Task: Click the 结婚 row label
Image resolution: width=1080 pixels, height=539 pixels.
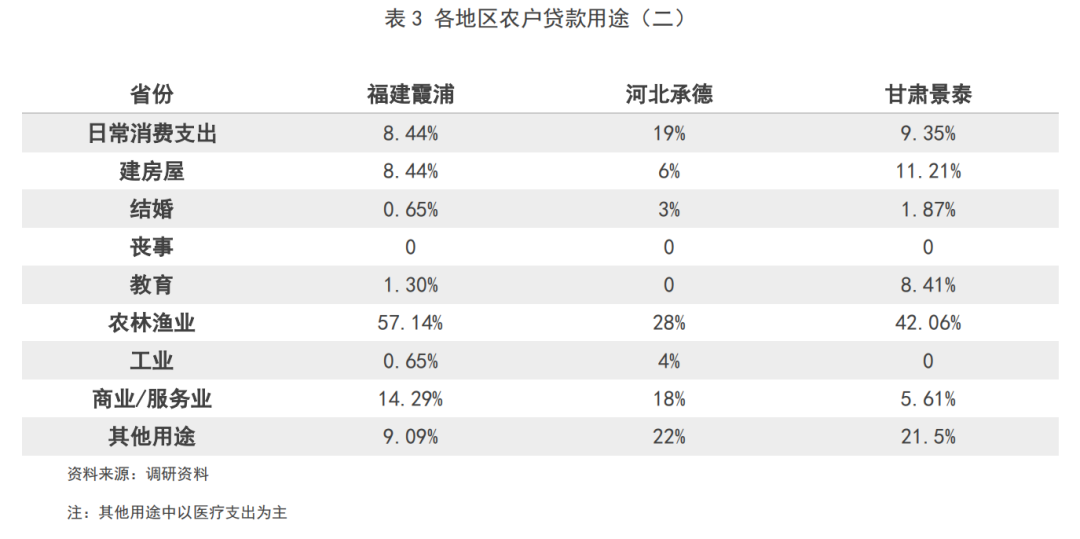Action: pyautogui.click(x=152, y=209)
